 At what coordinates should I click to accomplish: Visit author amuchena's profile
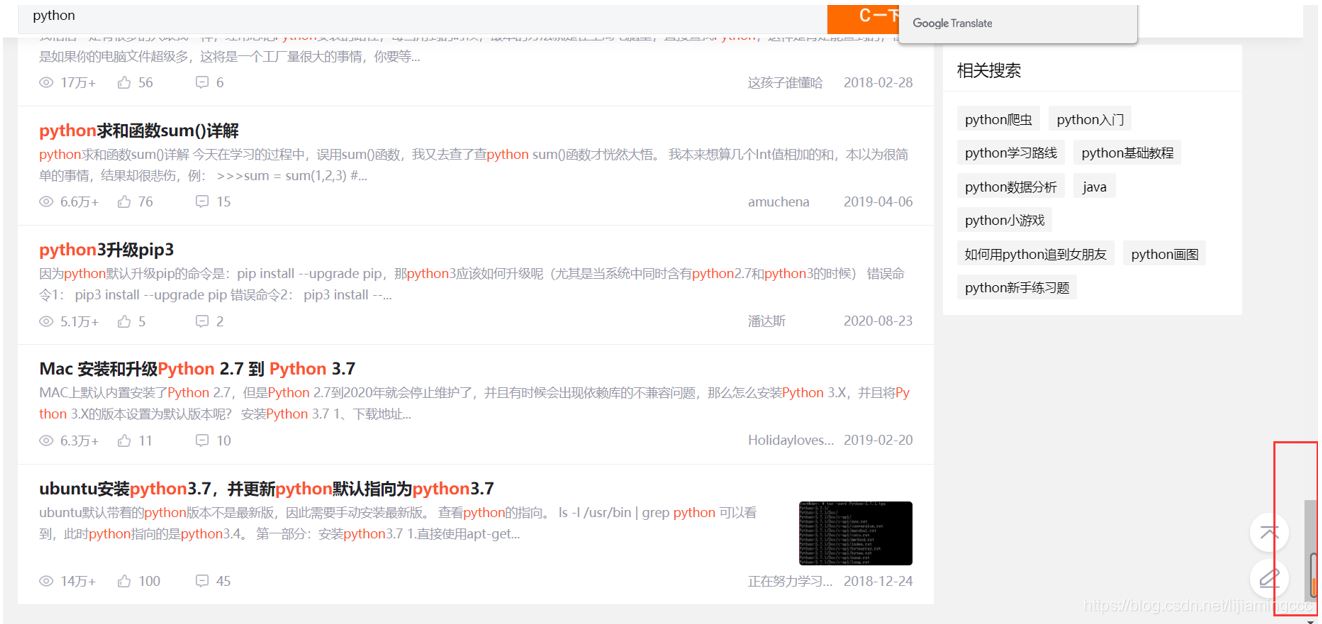click(x=782, y=201)
